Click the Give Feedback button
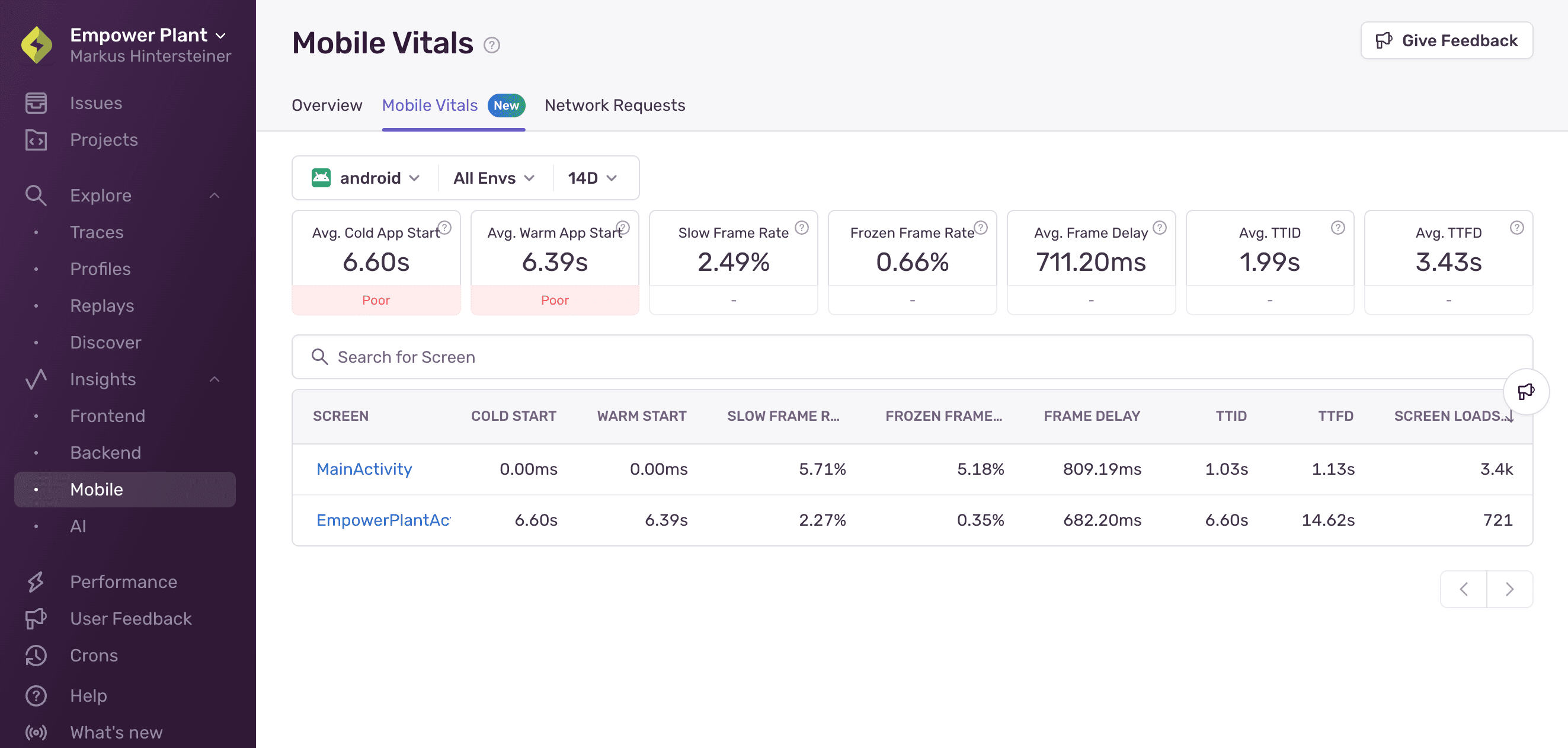Image resolution: width=1568 pixels, height=748 pixels. pyautogui.click(x=1446, y=40)
